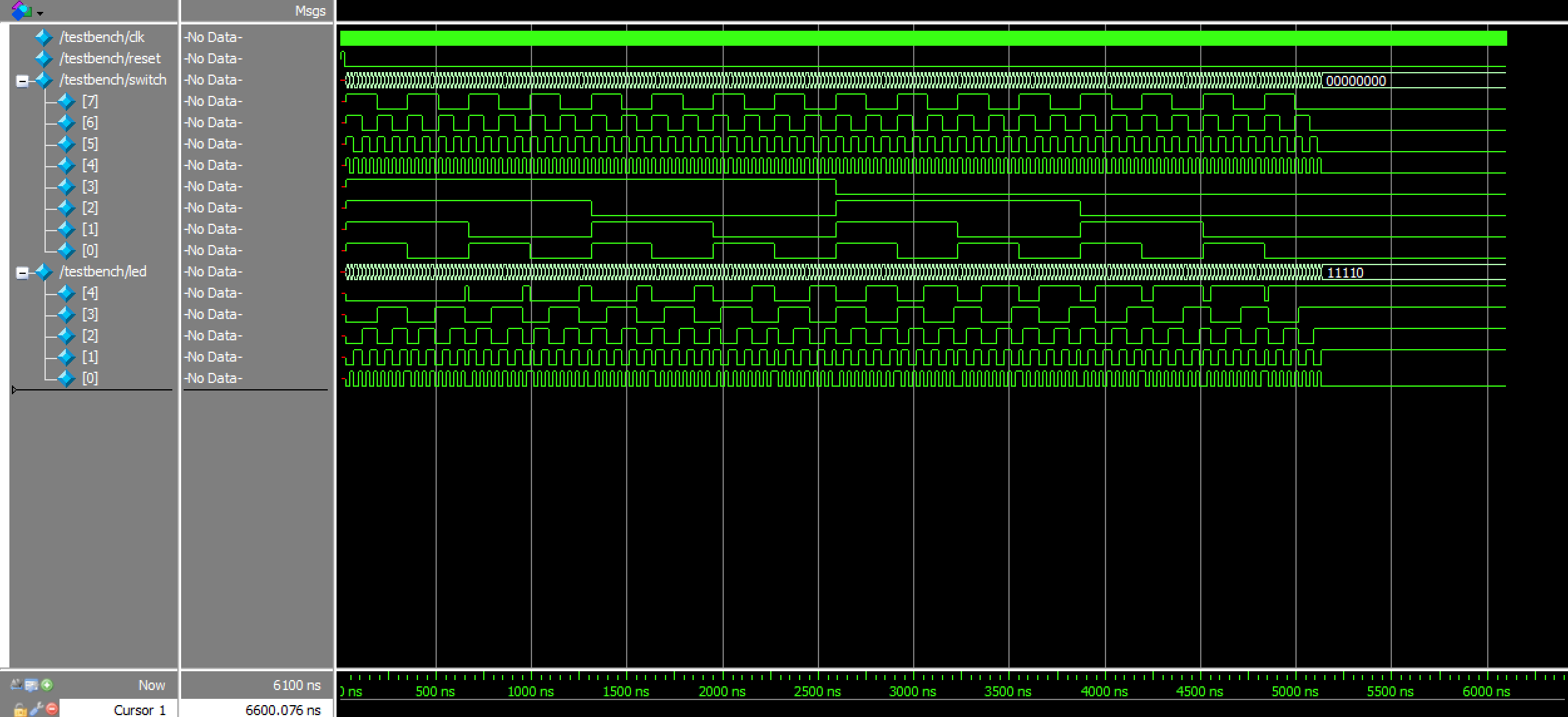Screen dimensions: 1568x717
Task: Toggle the cursor lock padlock icon
Action: (x=19, y=709)
